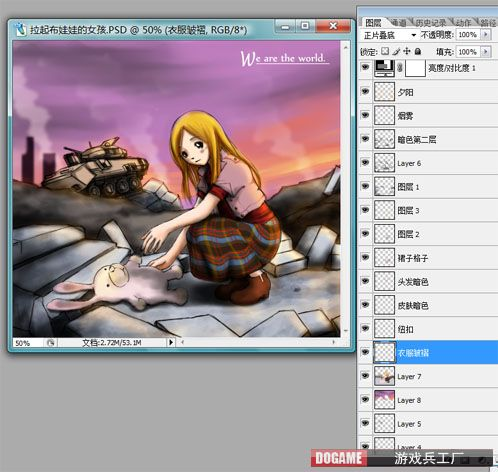Expand the fill percentage arrow
The height and width of the screenshot is (472, 498).
(x=486, y=52)
